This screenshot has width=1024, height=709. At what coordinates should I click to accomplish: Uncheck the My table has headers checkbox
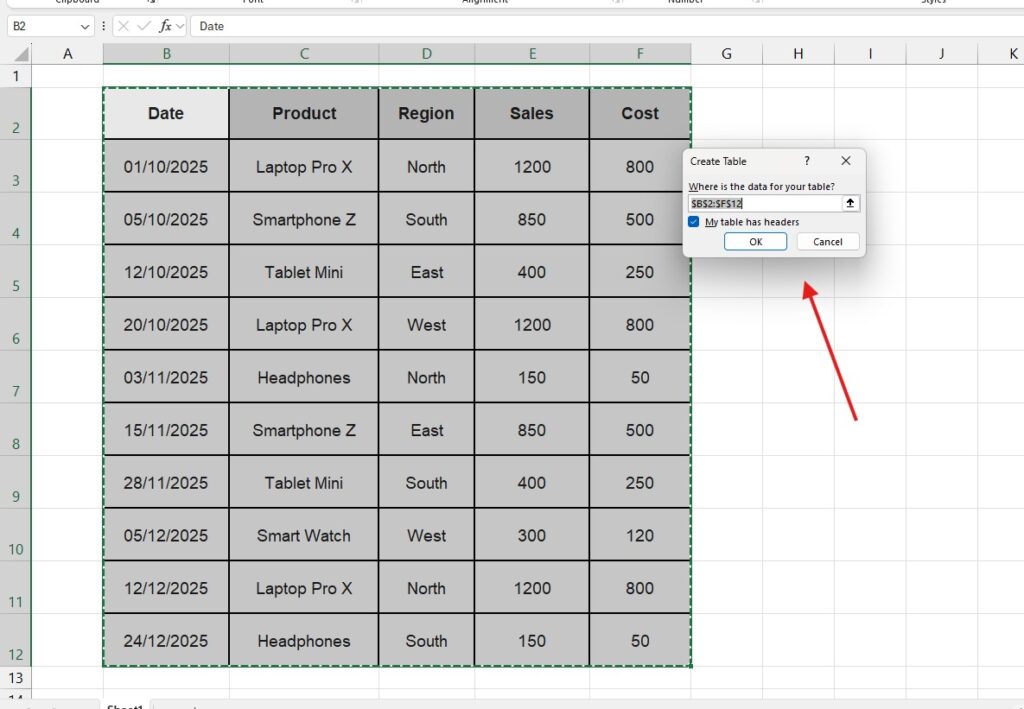pyautogui.click(x=693, y=222)
